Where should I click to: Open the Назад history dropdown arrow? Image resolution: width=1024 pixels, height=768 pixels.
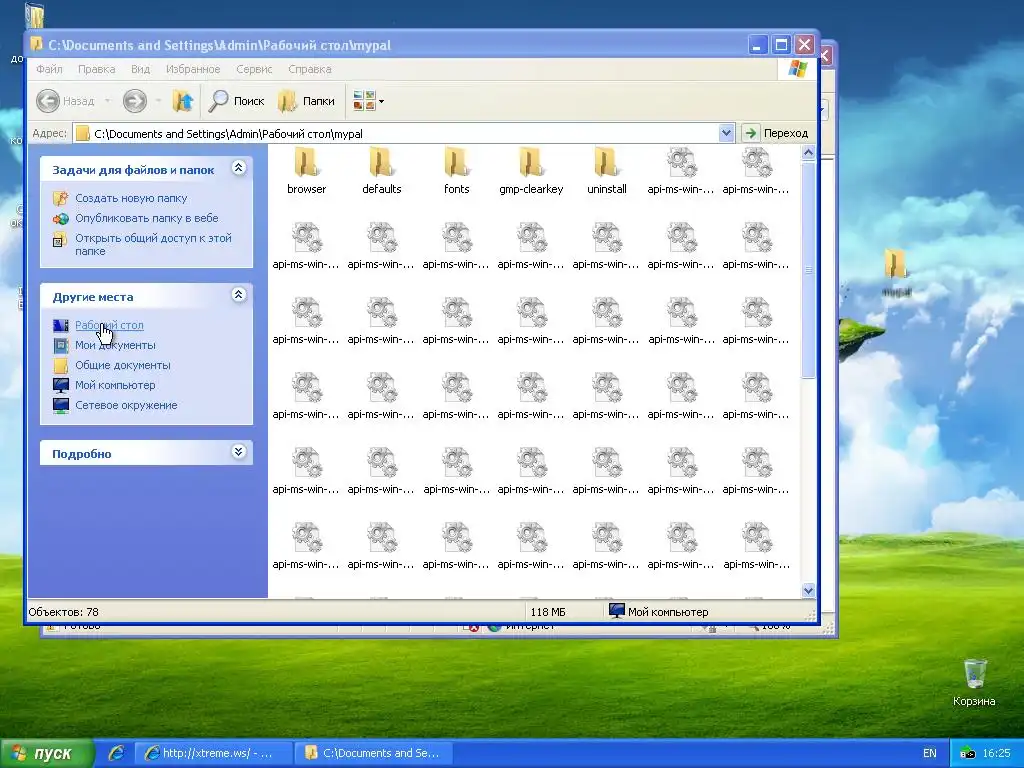107,101
